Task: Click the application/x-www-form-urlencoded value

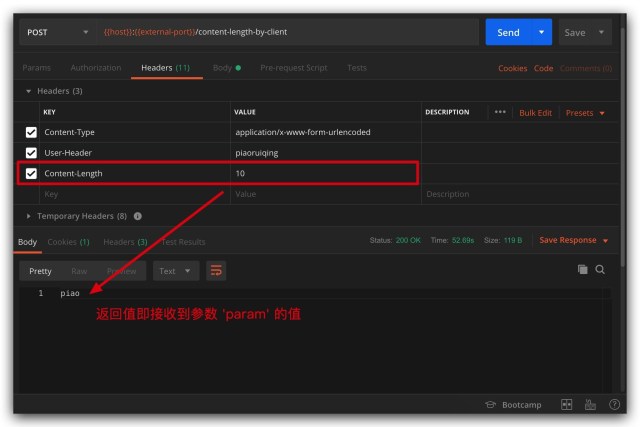Action: point(303,132)
